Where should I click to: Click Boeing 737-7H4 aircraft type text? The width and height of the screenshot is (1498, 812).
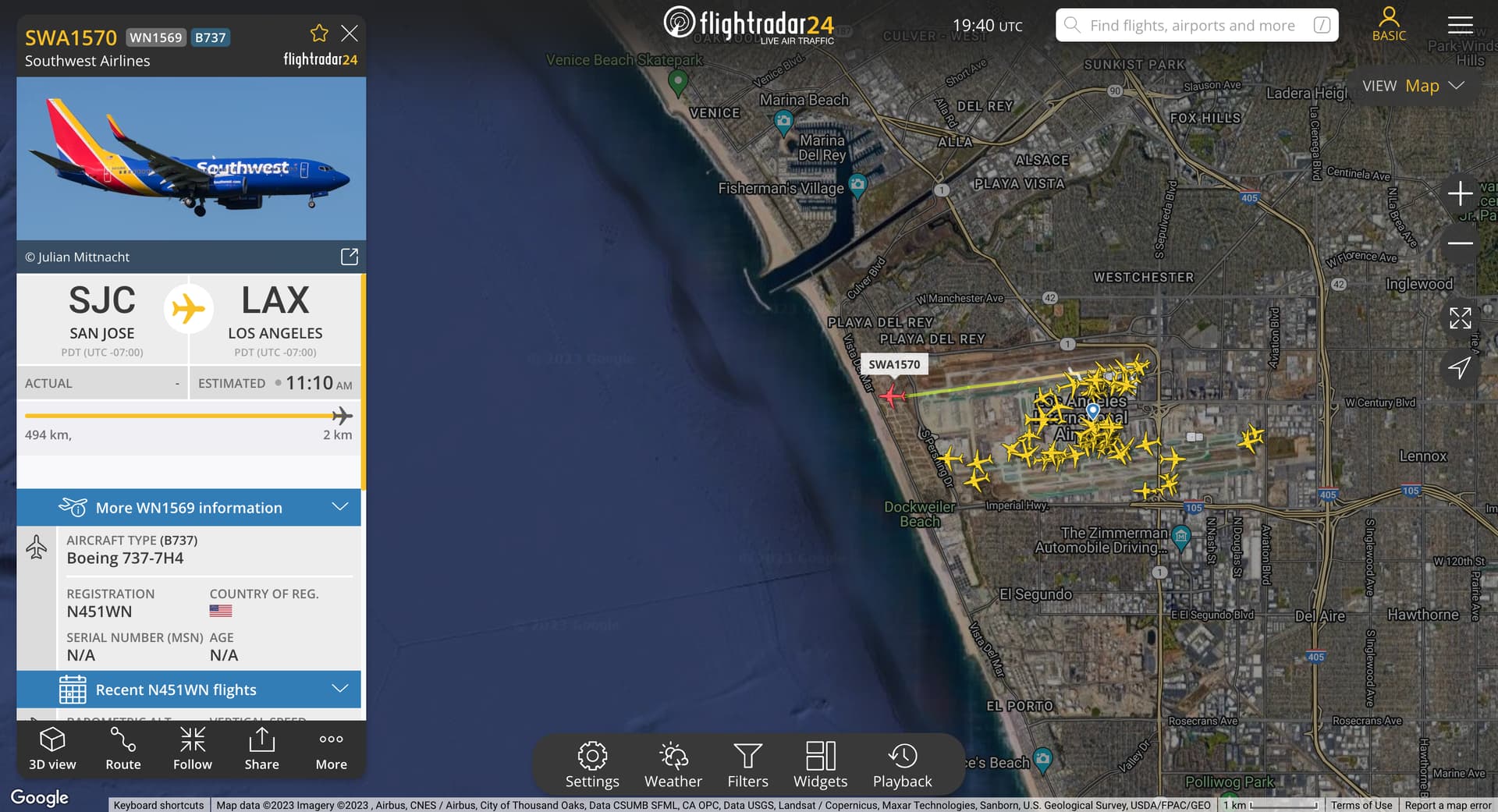[x=125, y=558]
